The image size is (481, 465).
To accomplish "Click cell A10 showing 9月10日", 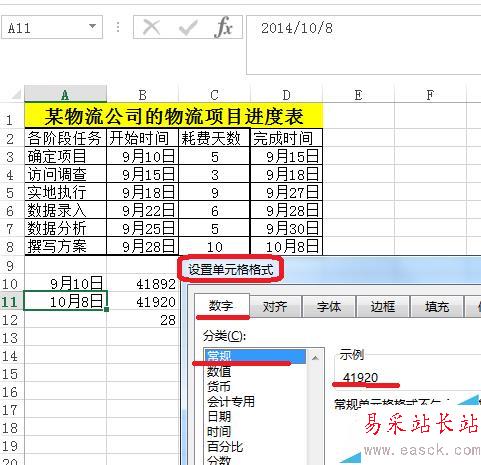I will click(65, 283).
